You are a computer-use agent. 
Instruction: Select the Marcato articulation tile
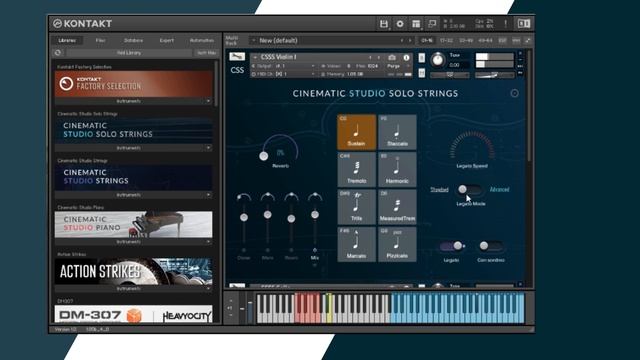[356, 244]
